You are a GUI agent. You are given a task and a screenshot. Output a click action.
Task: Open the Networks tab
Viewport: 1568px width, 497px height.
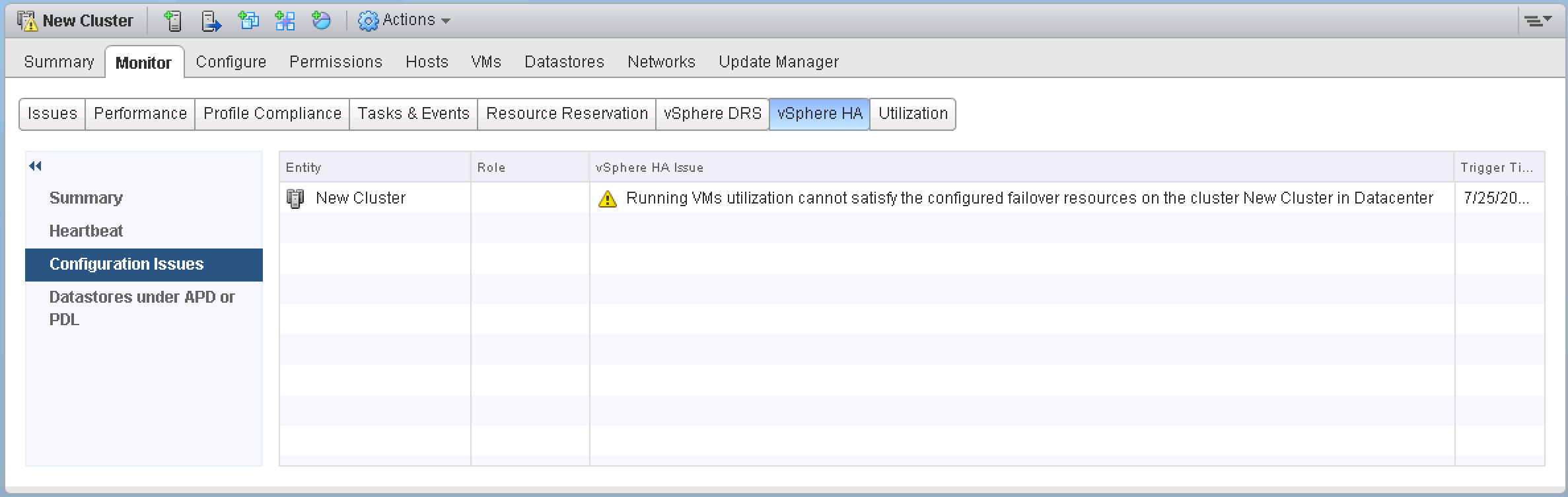point(661,62)
